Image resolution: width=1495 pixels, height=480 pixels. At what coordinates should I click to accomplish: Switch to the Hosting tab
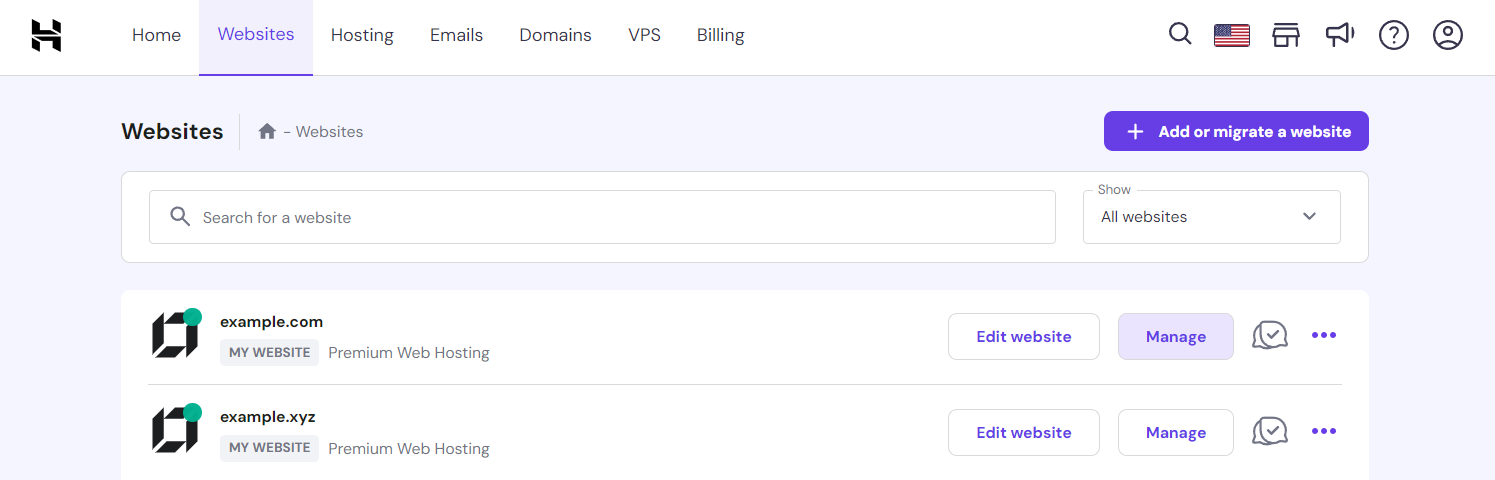[x=362, y=35]
